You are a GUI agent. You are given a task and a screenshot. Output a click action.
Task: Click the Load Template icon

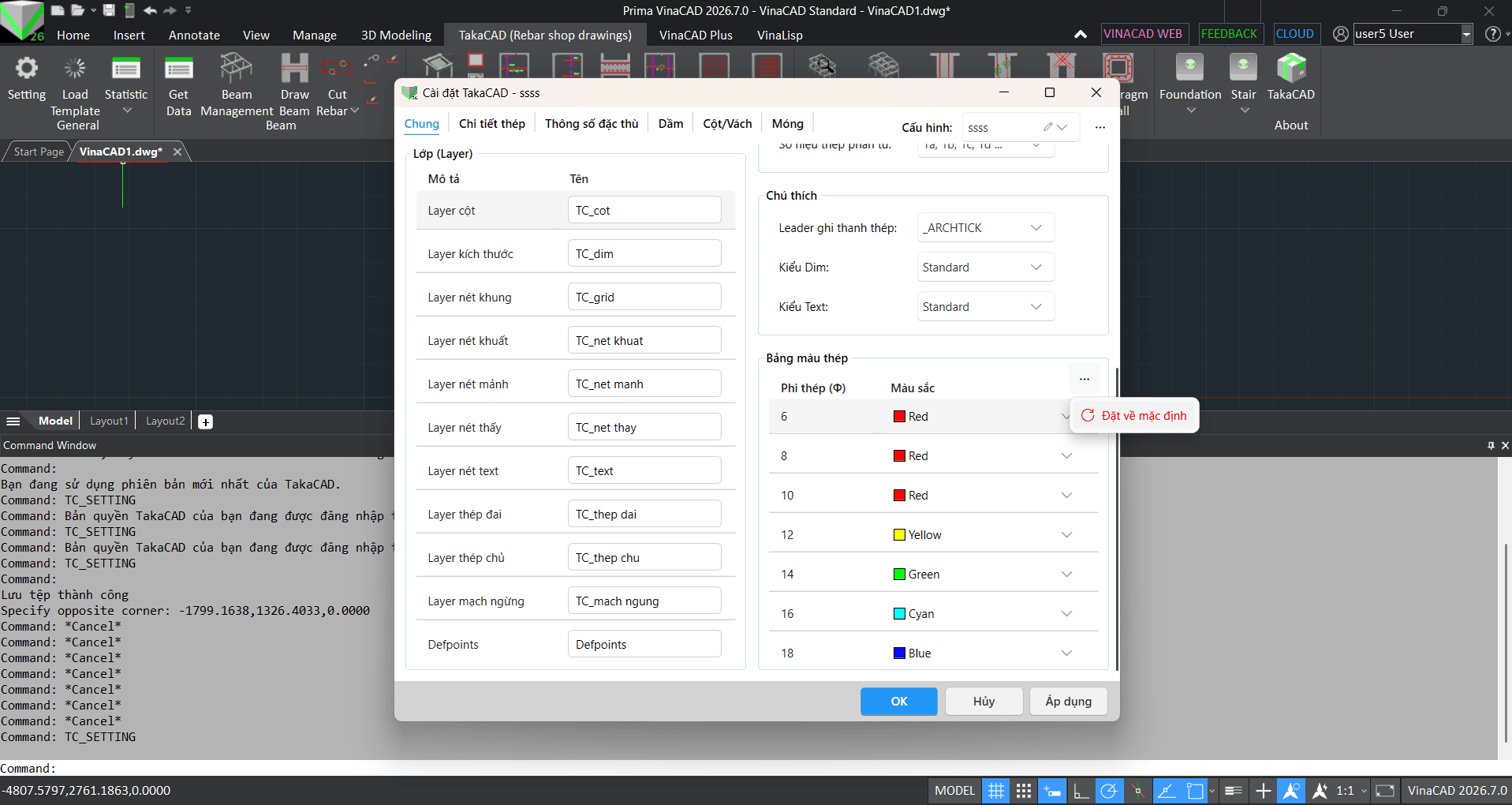point(75,69)
